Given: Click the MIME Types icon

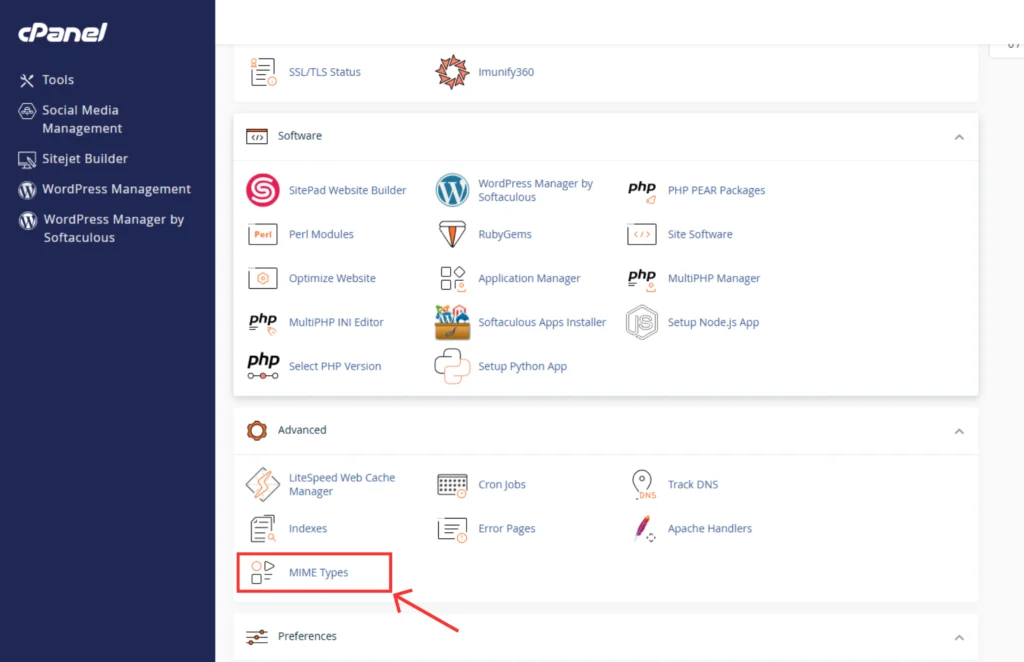Looking at the screenshot, I should [263, 573].
